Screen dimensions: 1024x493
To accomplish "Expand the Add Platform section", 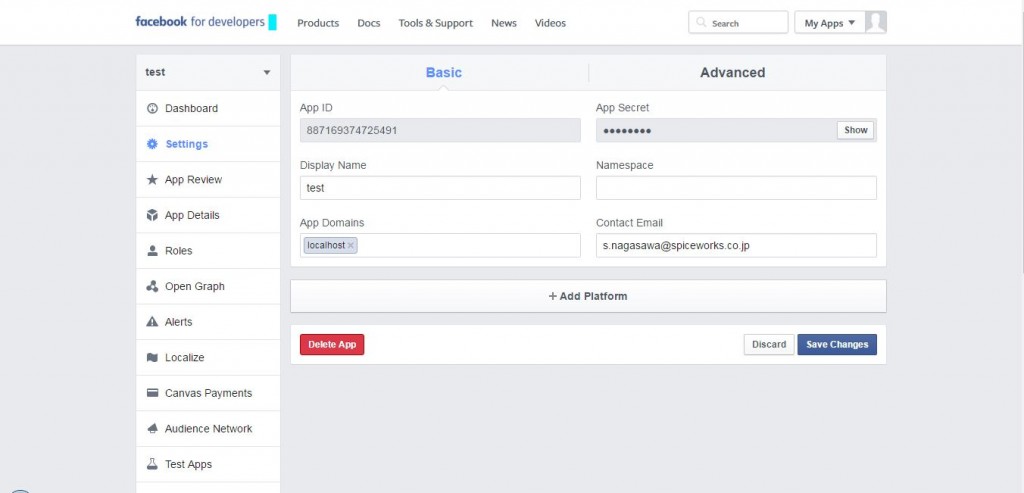I will [588, 296].
